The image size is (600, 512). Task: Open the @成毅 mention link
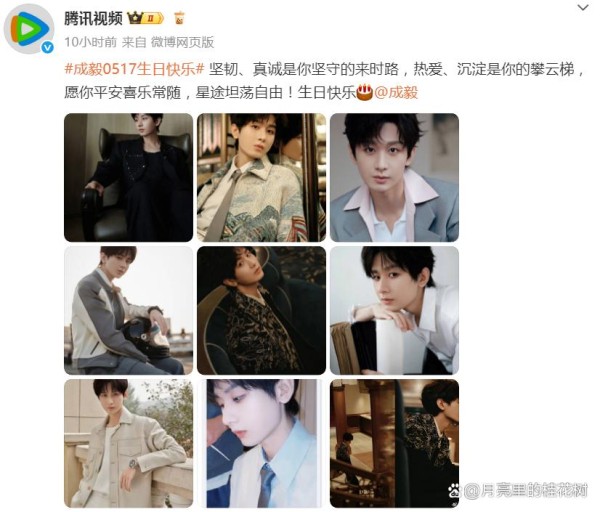point(396,93)
